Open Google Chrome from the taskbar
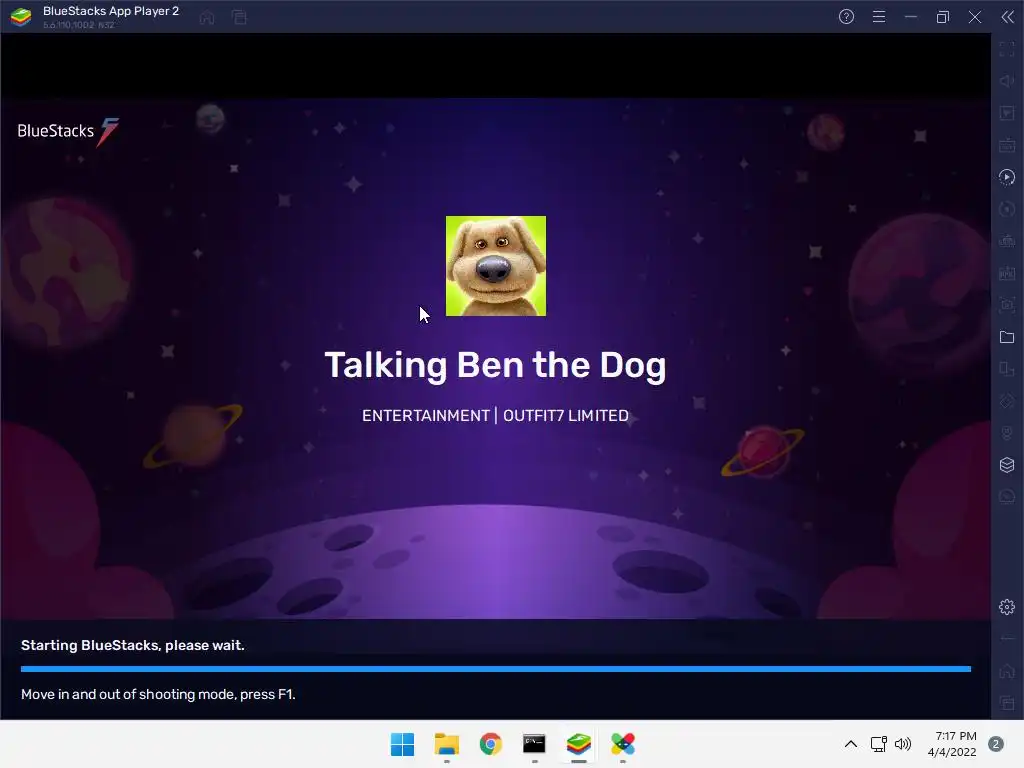This screenshot has width=1024, height=768. pos(490,744)
